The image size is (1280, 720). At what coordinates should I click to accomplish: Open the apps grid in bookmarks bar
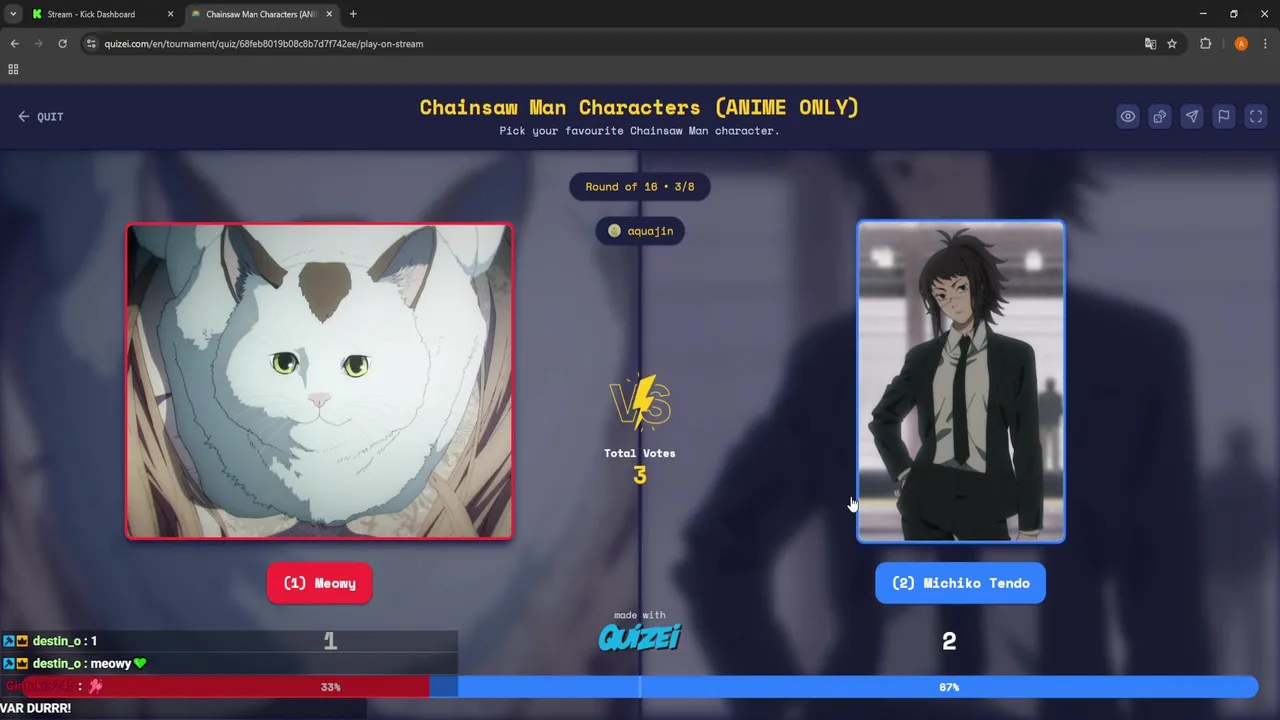pyautogui.click(x=13, y=69)
